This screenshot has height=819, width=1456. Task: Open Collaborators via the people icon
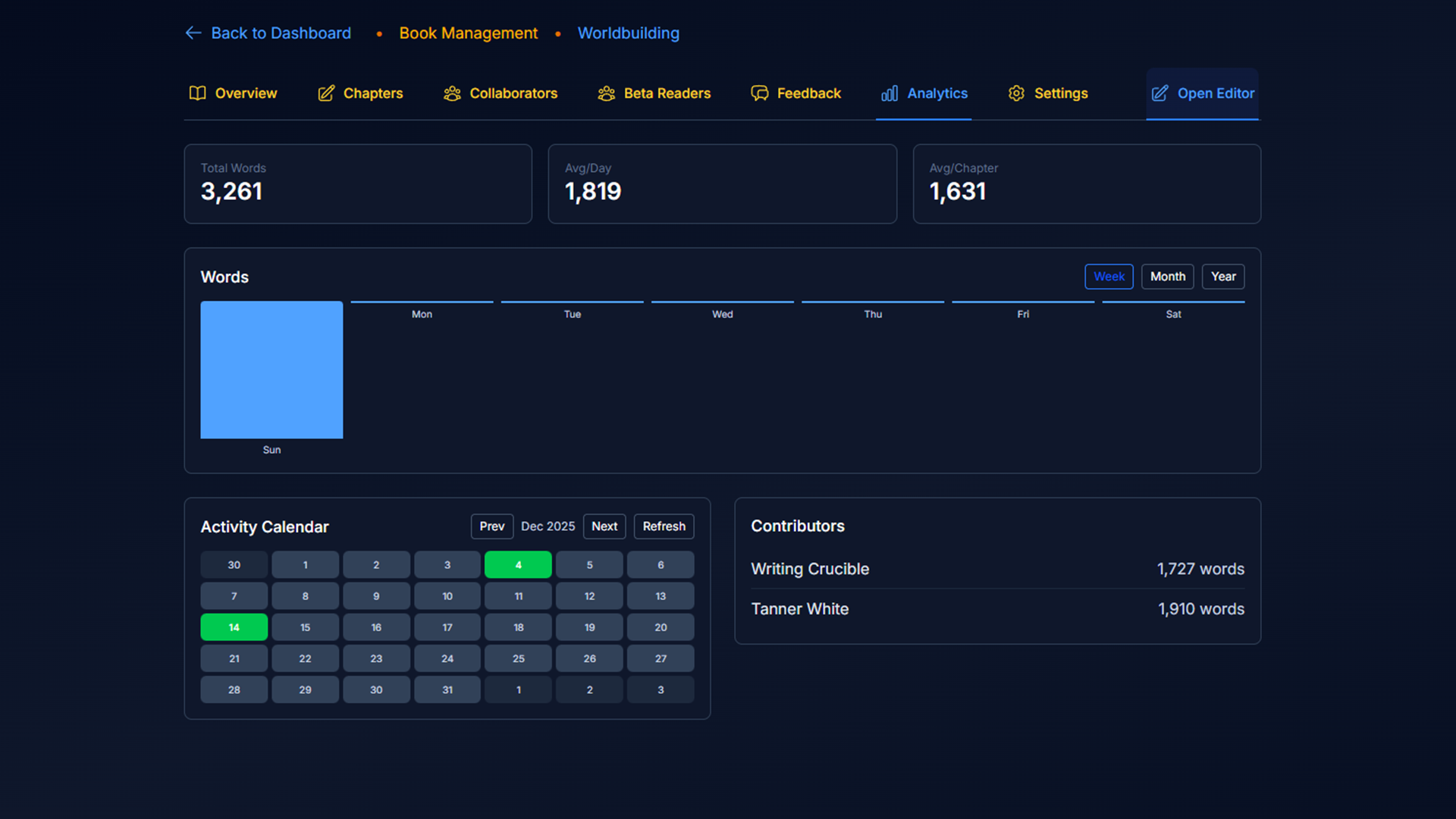point(453,93)
